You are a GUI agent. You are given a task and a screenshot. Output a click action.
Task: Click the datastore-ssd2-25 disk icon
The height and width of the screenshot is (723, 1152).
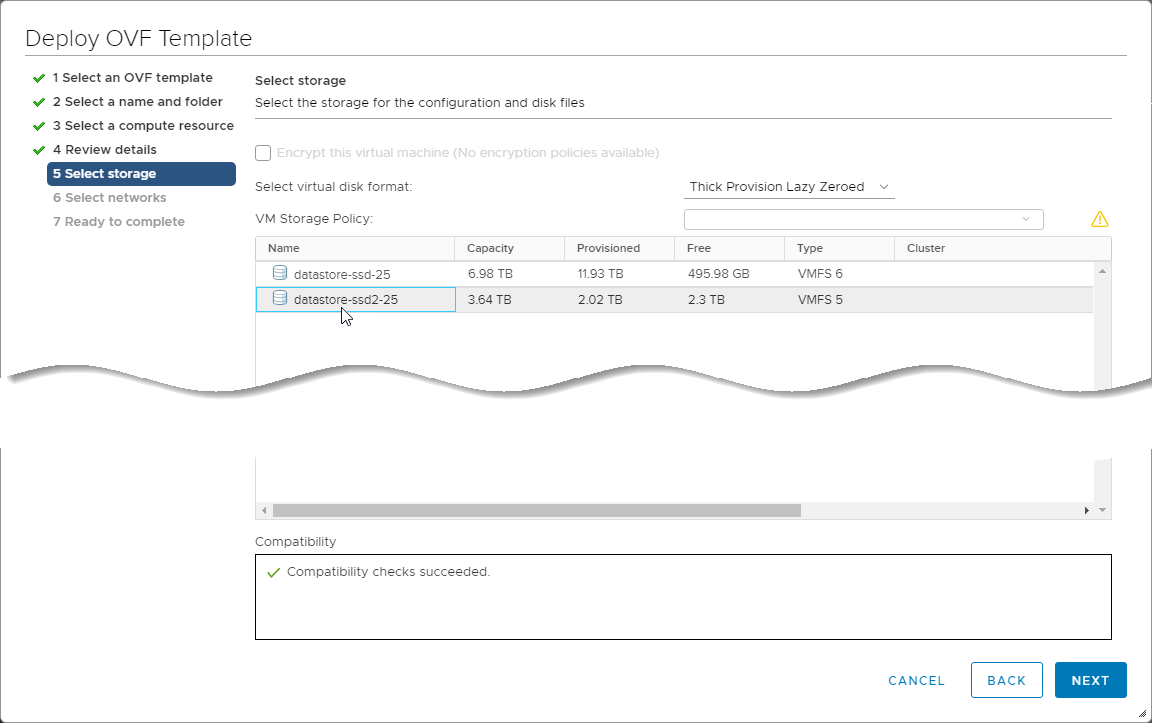tap(280, 298)
